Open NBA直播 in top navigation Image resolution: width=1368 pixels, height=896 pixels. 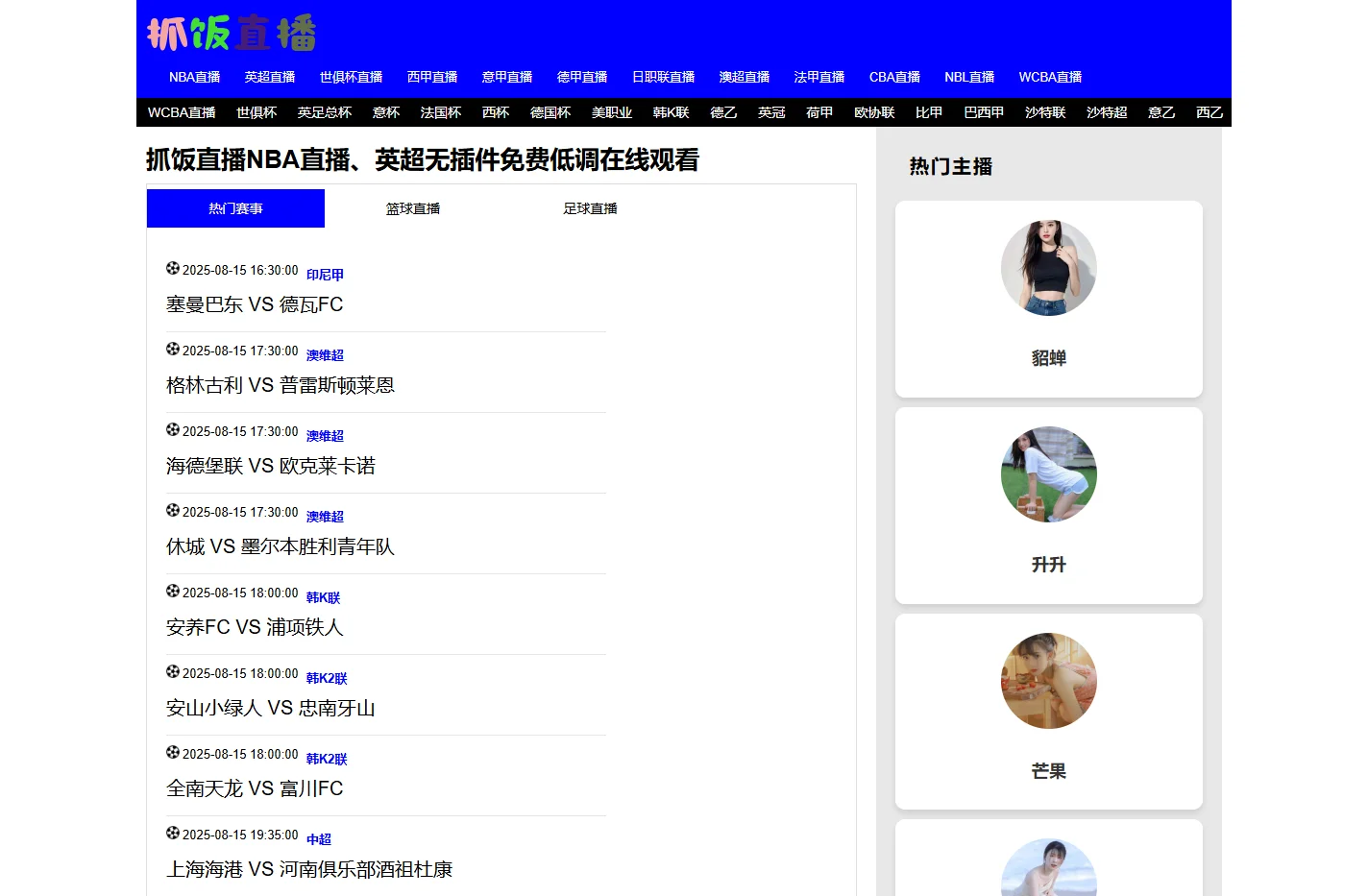(x=195, y=77)
